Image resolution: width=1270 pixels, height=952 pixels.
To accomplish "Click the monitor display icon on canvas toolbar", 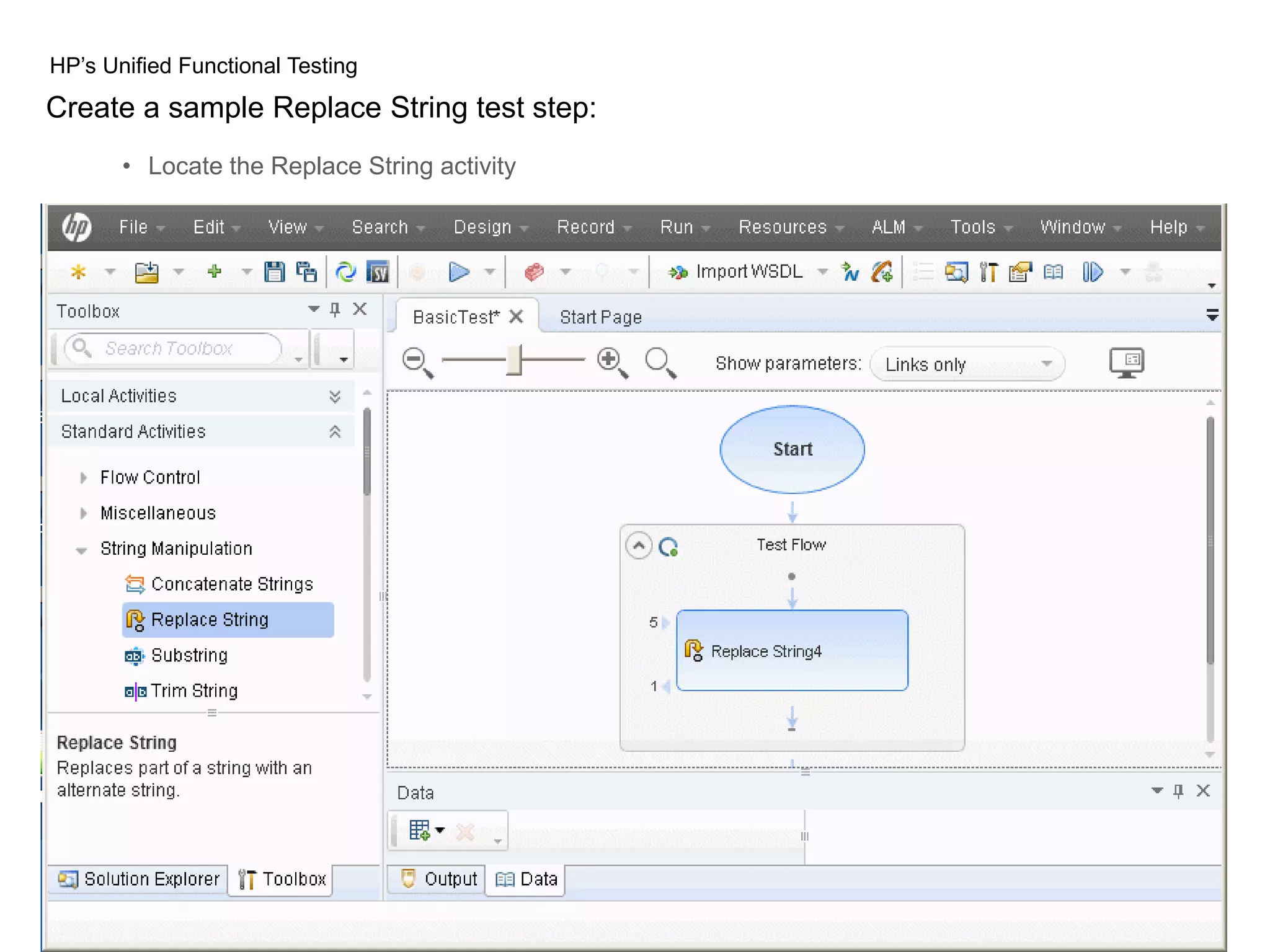I will point(1127,363).
